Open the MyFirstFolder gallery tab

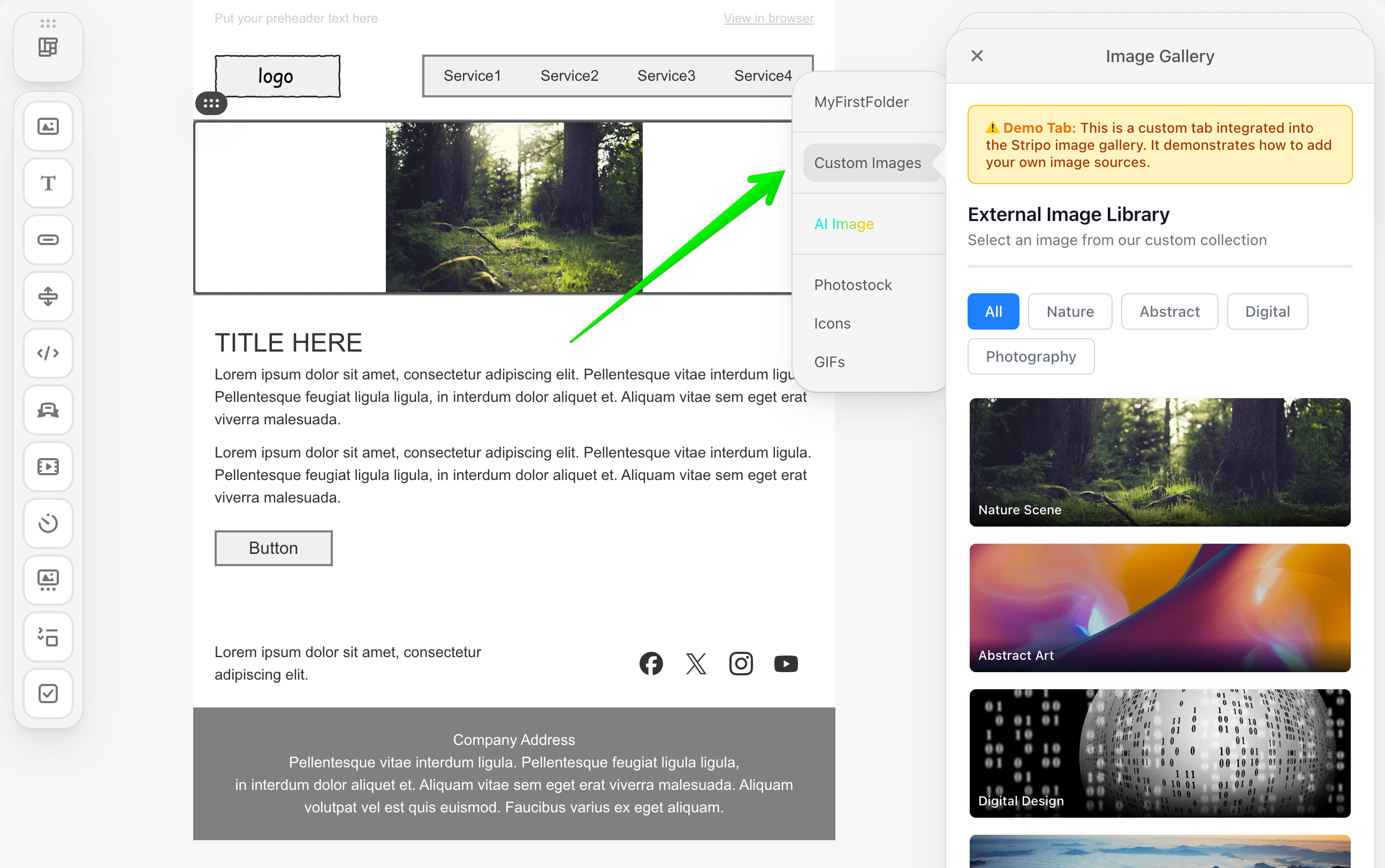tap(861, 102)
